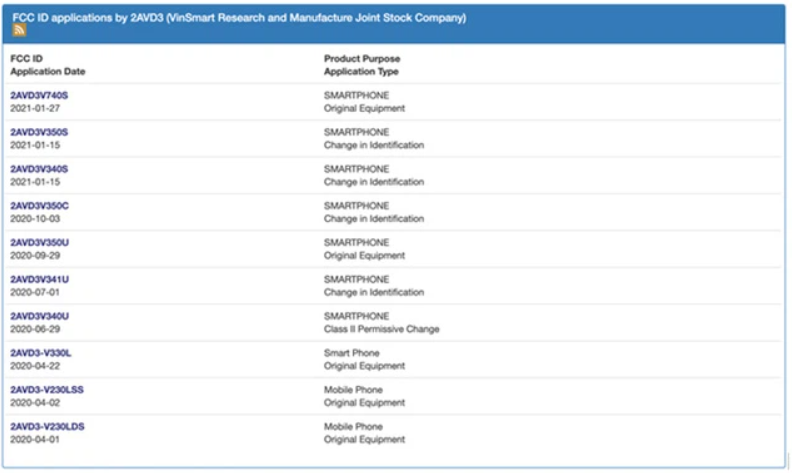The height and width of the screenshot is (473, 792).
Task: Click the Smart Phone product purpose text
Action: coord(352,353)
